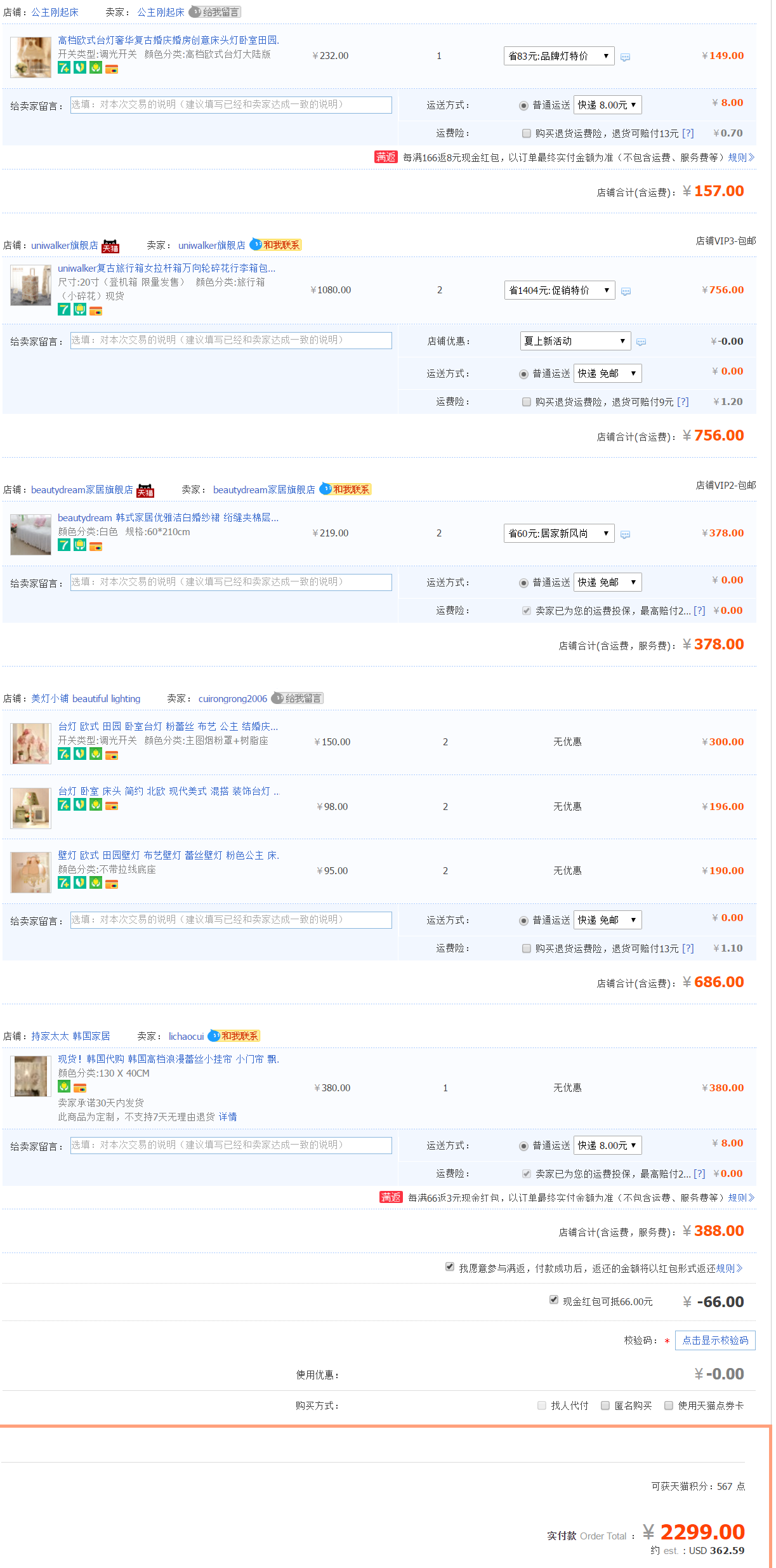Check the 使用天猫点券卡 option
The image size is (776, 1568).
[x=669, y=1405]
